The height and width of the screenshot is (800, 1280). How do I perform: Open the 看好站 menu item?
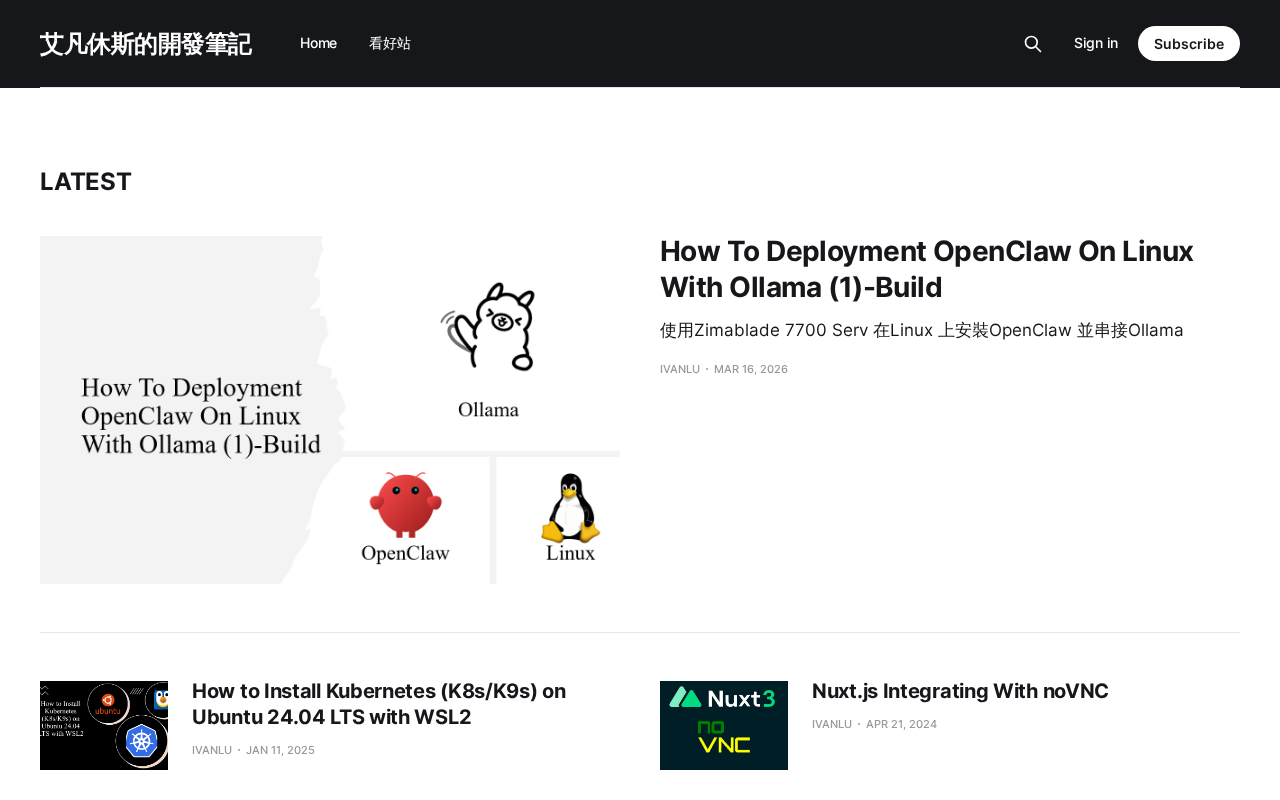pos(390,43)
